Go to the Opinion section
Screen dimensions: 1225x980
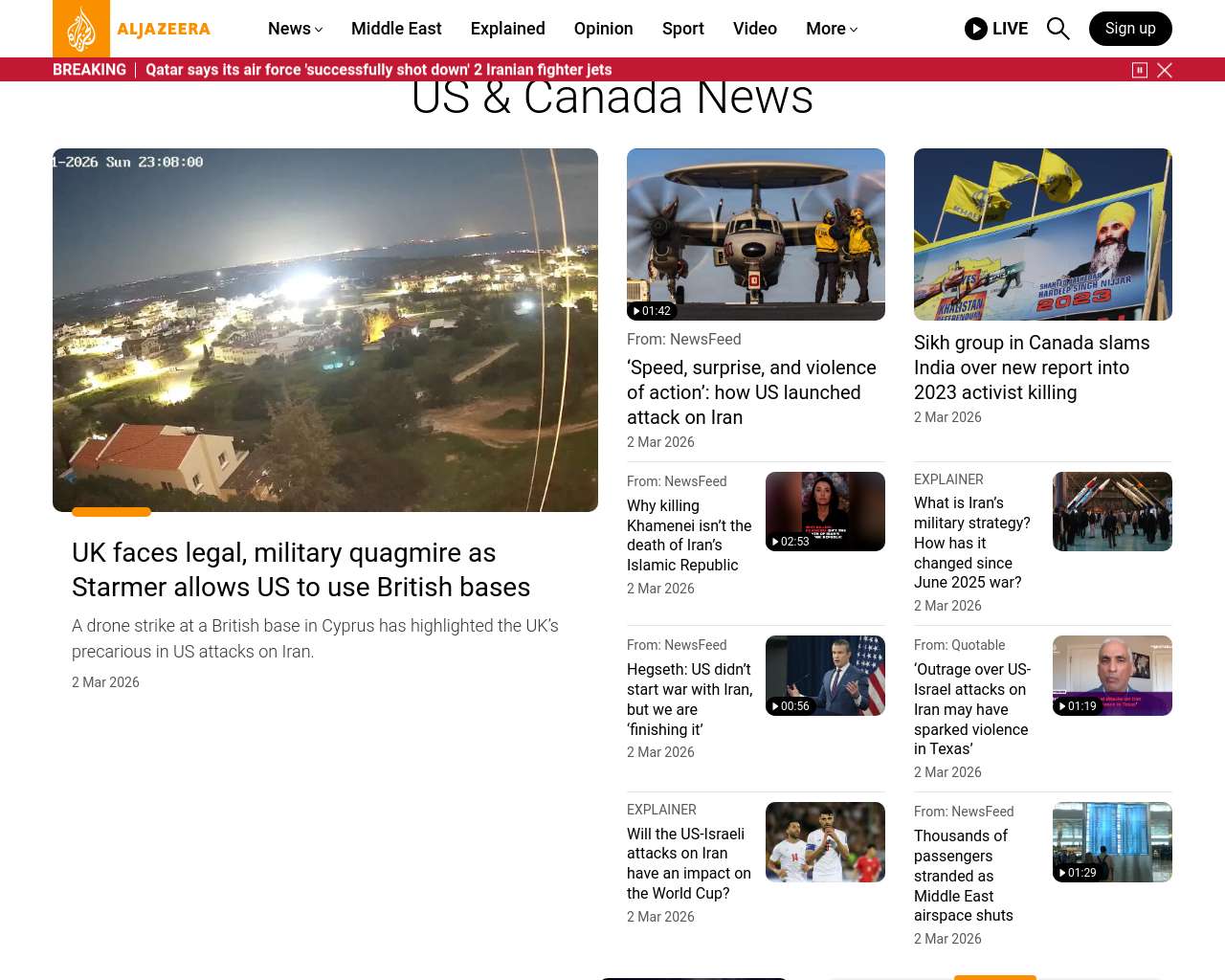click(603, 29)
